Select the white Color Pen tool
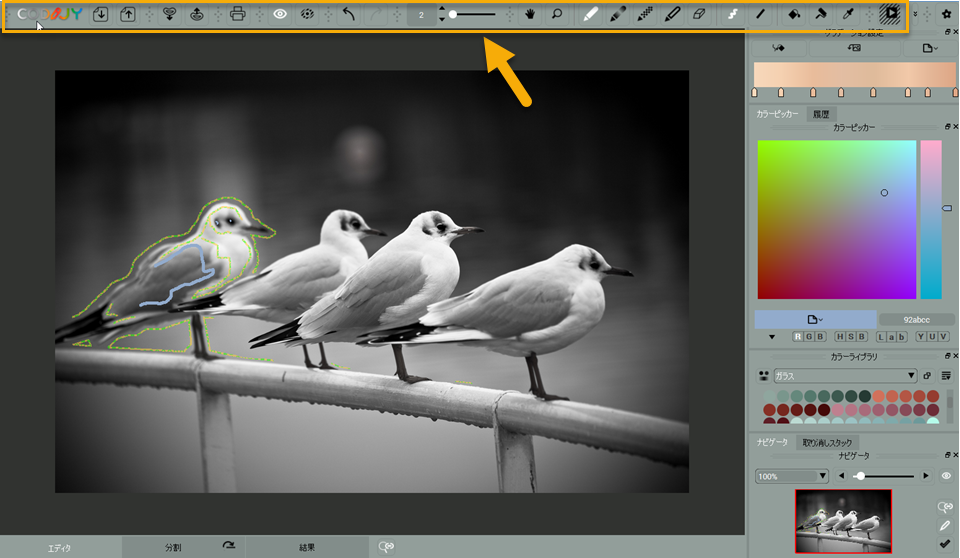The width and height of the screenshot is (960, 558). coord(590,14)
